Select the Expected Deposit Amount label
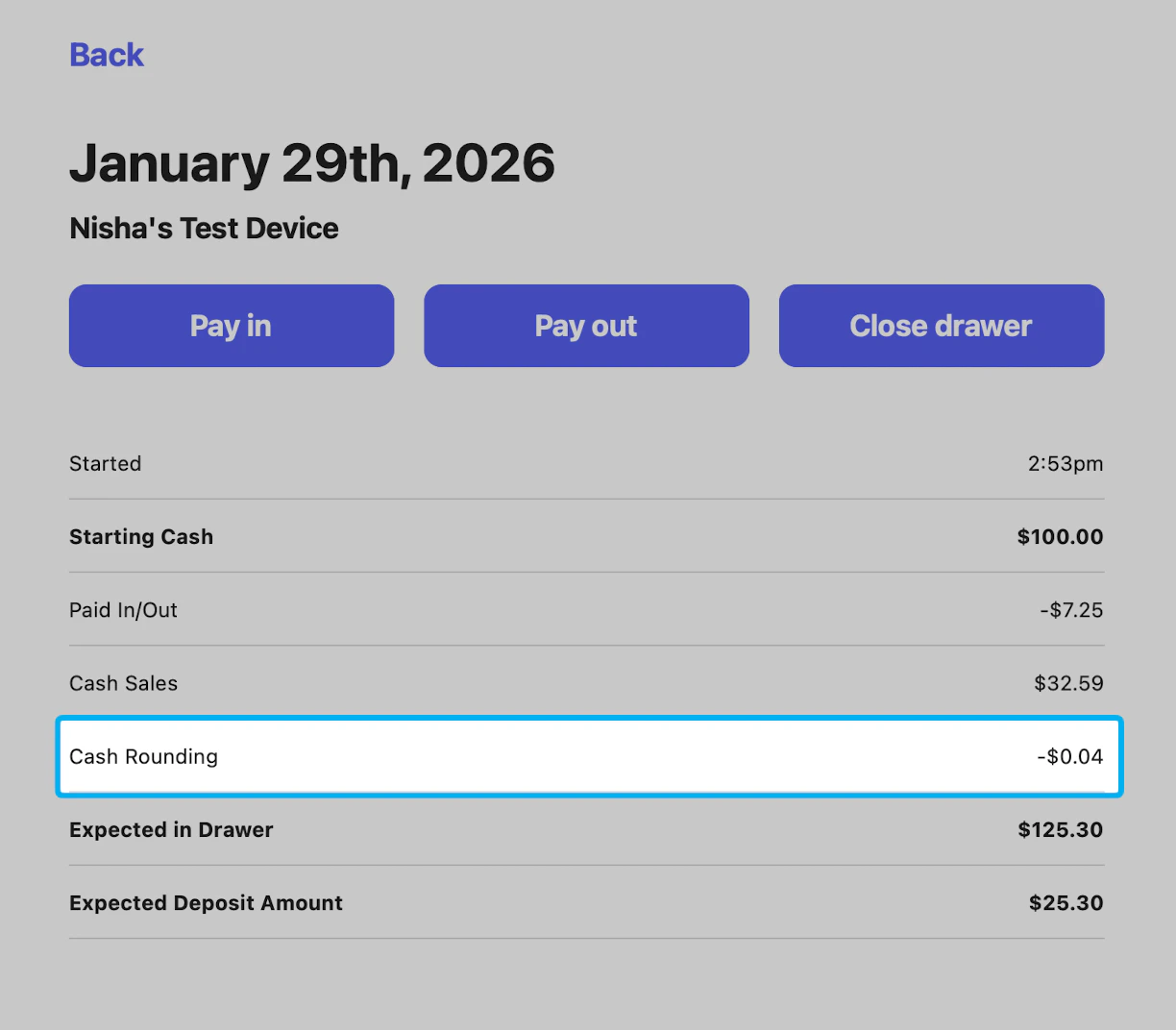The width and height of the screenshot is (1176, 1030). [206, 903]
